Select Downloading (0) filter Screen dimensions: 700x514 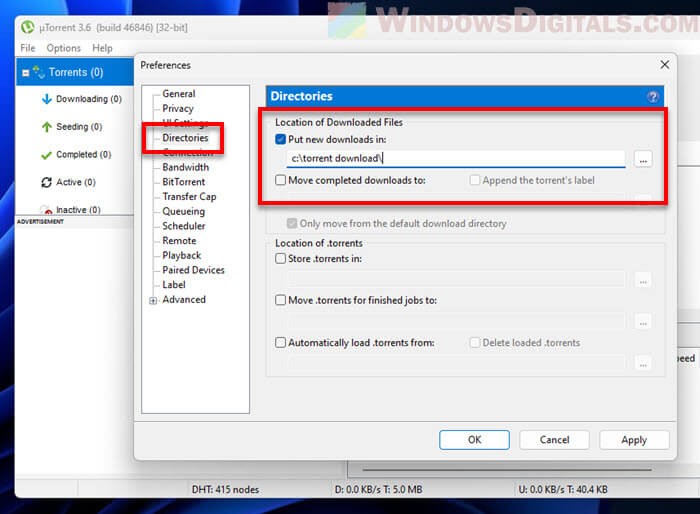tap(89, 99)
